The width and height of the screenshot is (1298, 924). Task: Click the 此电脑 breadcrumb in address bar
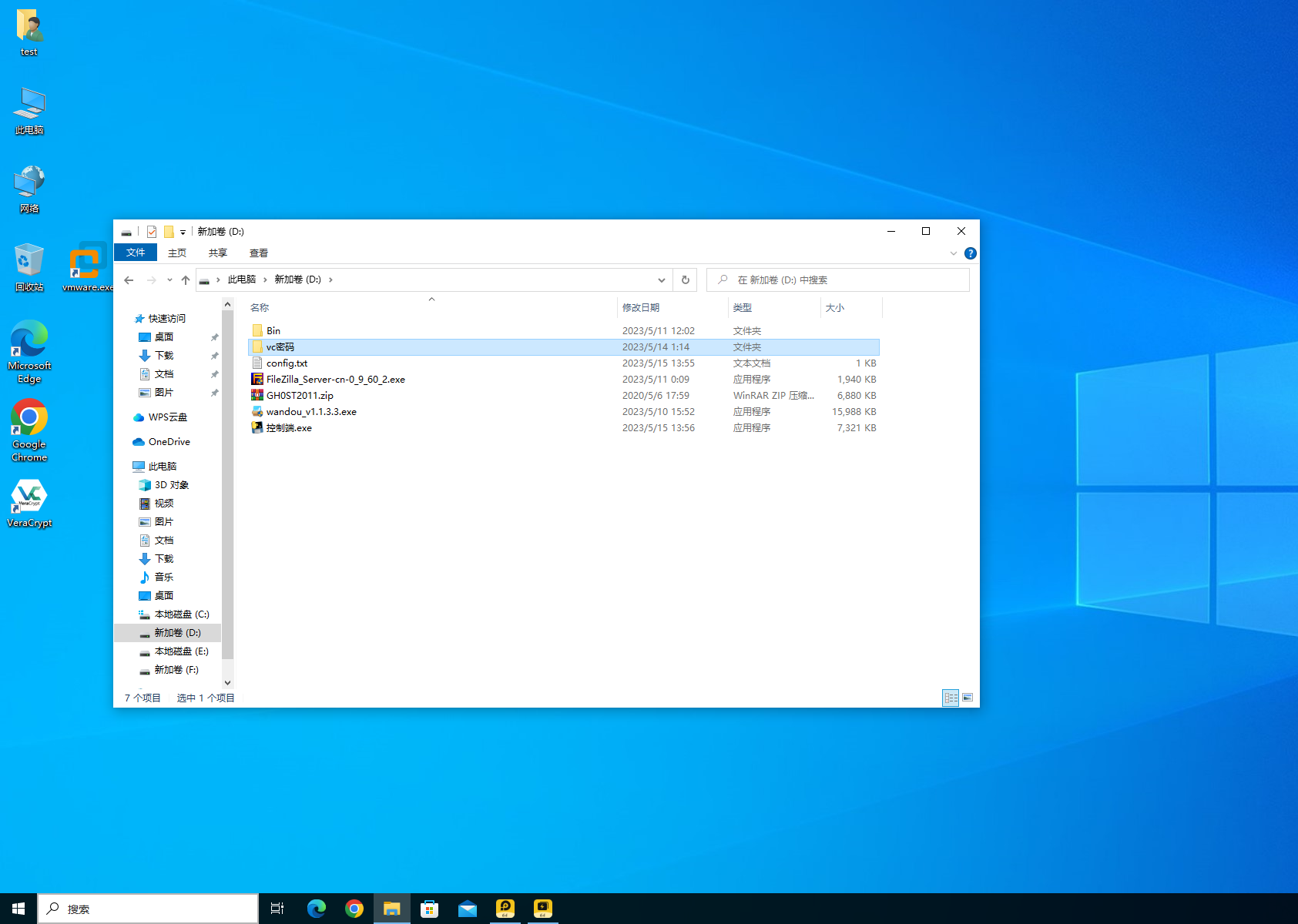coord(242,280)
